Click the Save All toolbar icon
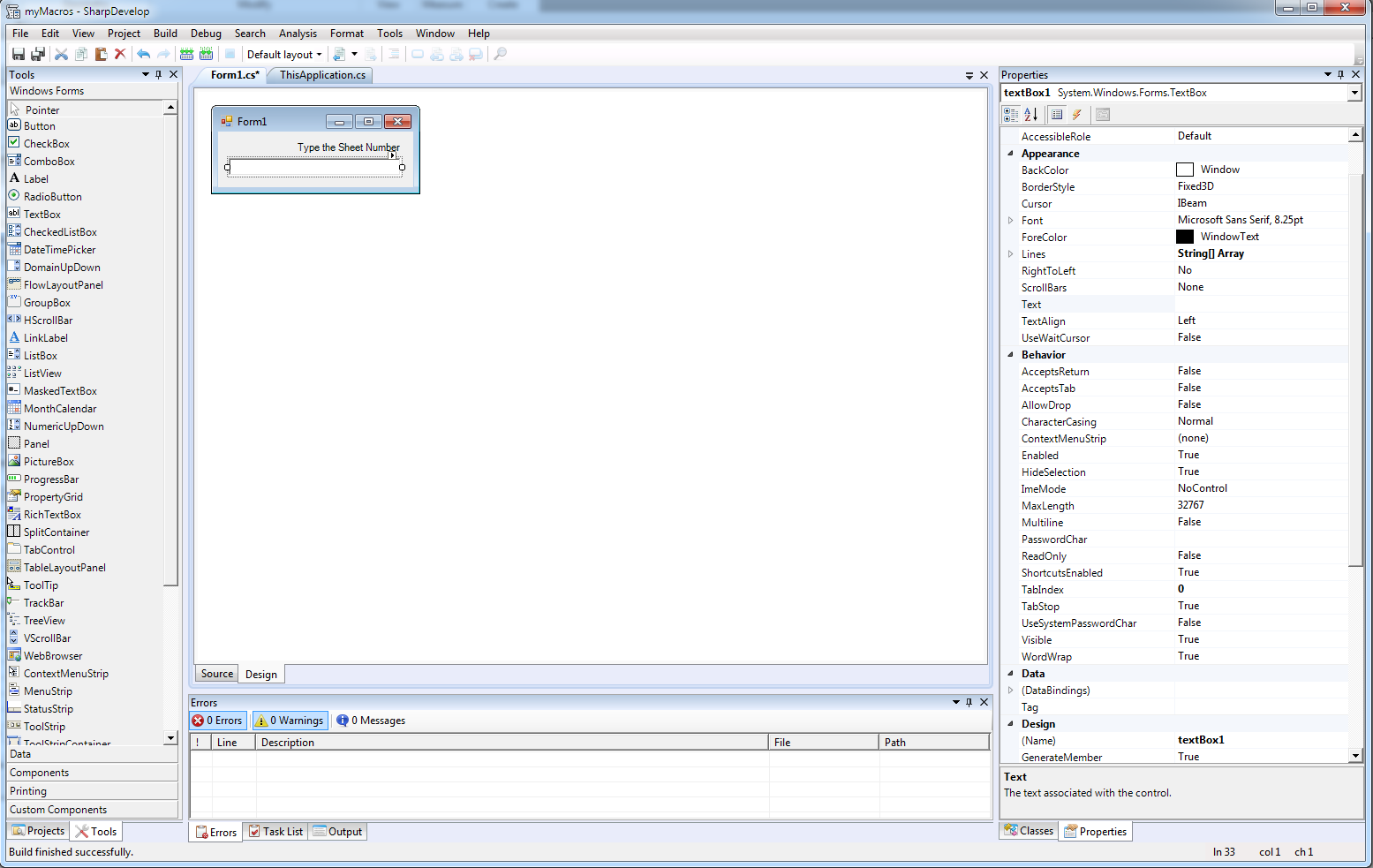Screen dimensions: 1373x868 (38, 54)
